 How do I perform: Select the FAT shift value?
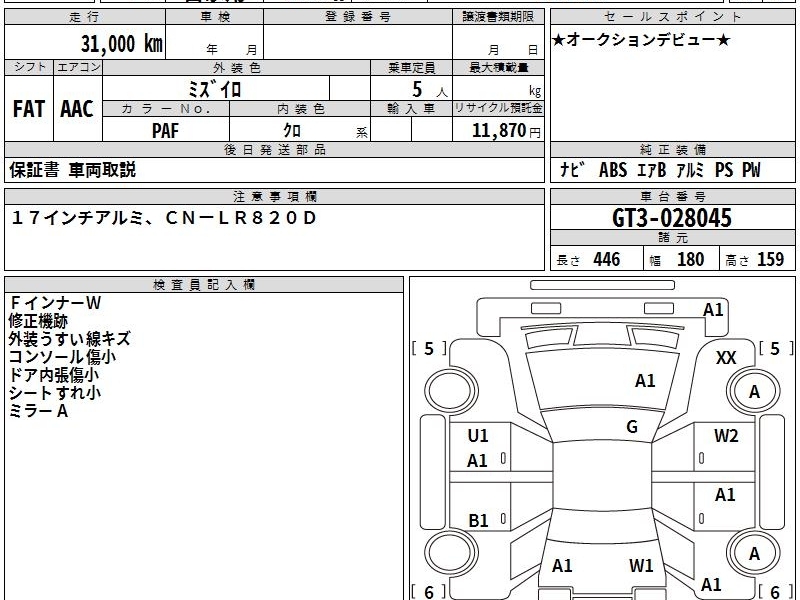click(29, 109)
